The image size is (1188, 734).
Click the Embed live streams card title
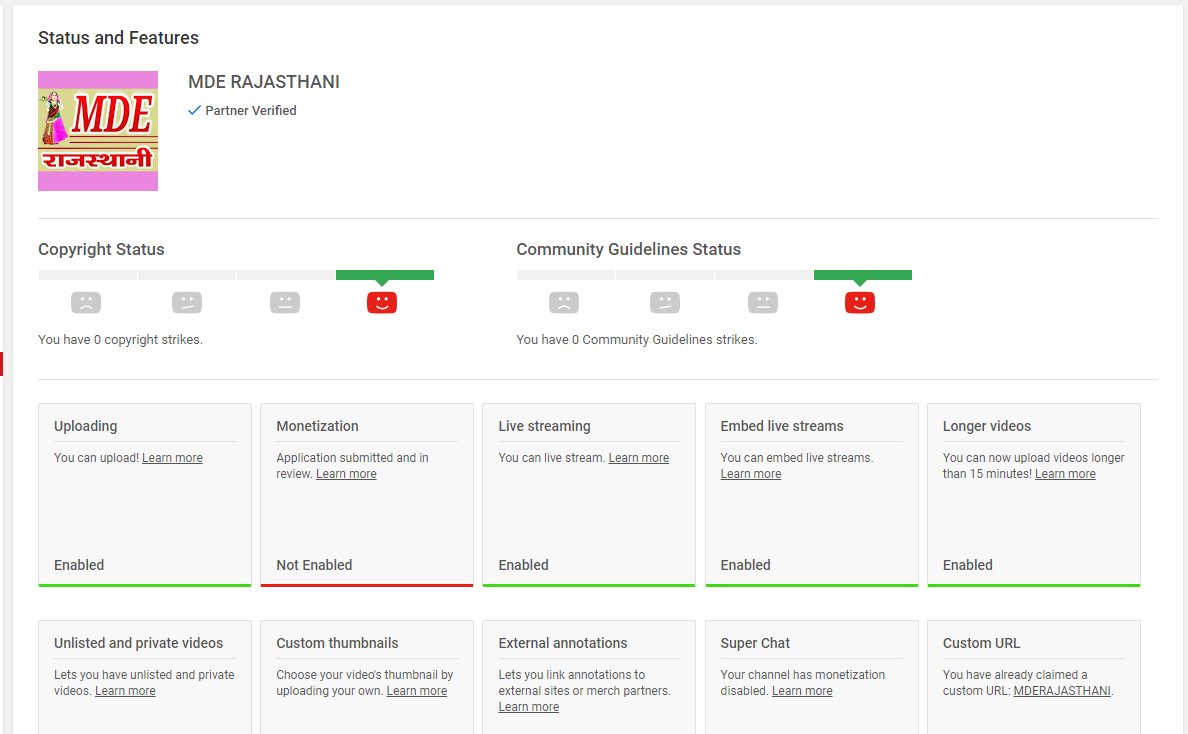(x=782, y=426)
